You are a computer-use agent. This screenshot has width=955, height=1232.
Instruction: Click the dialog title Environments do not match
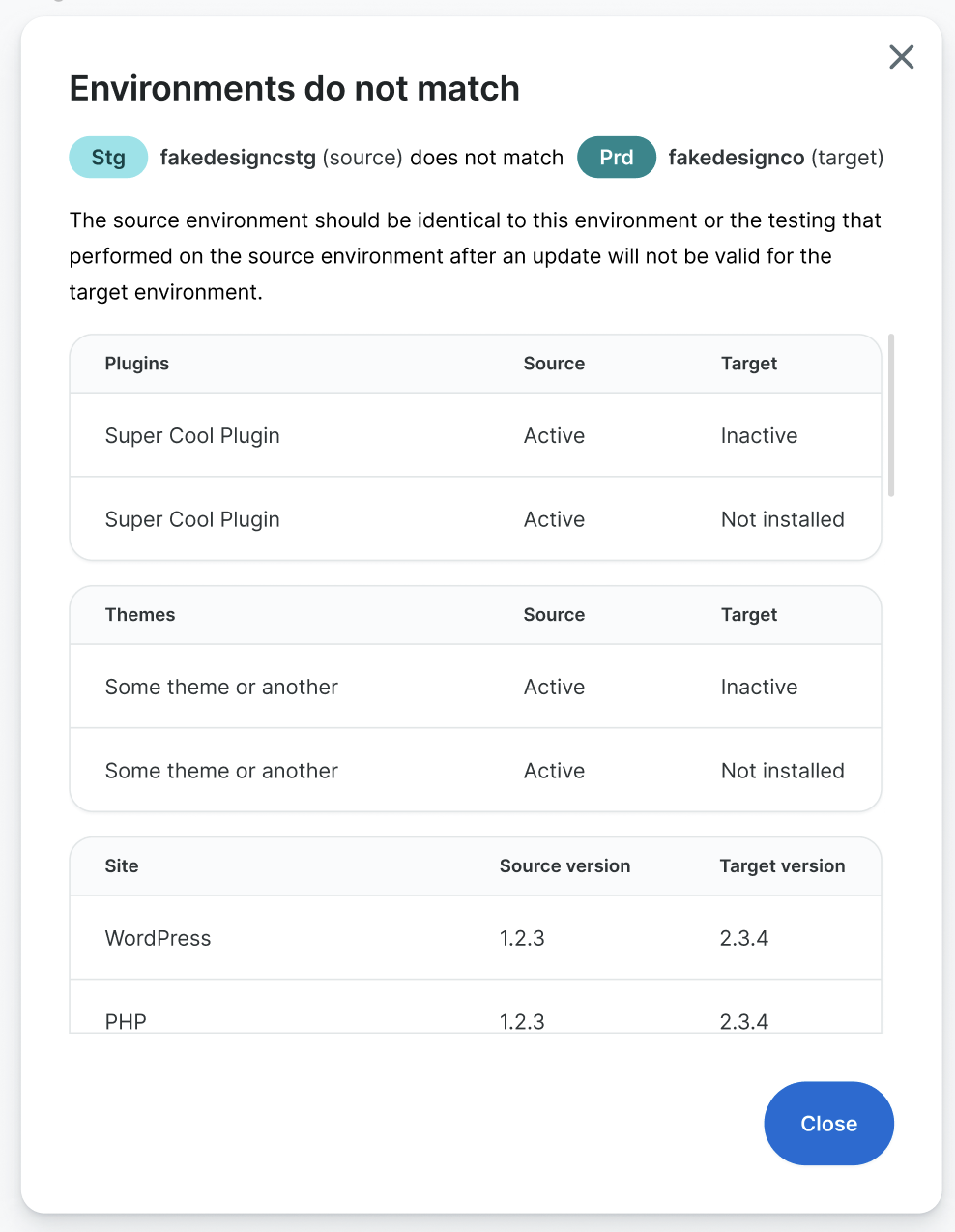pyautogui.click(x=294, y=88)
